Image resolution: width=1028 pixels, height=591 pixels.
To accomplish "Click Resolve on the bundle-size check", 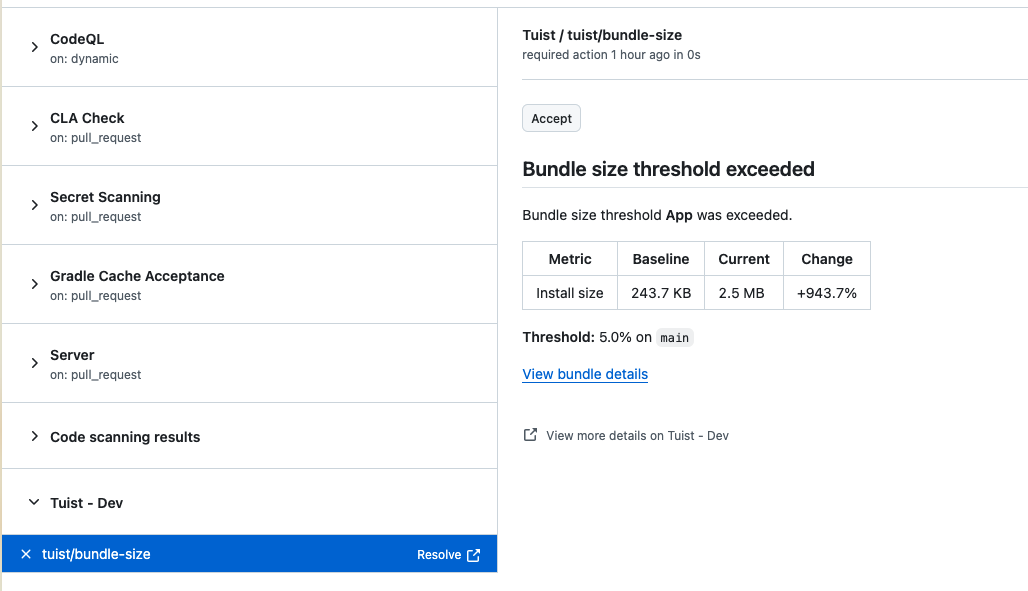I will click(x=441, y=554).
